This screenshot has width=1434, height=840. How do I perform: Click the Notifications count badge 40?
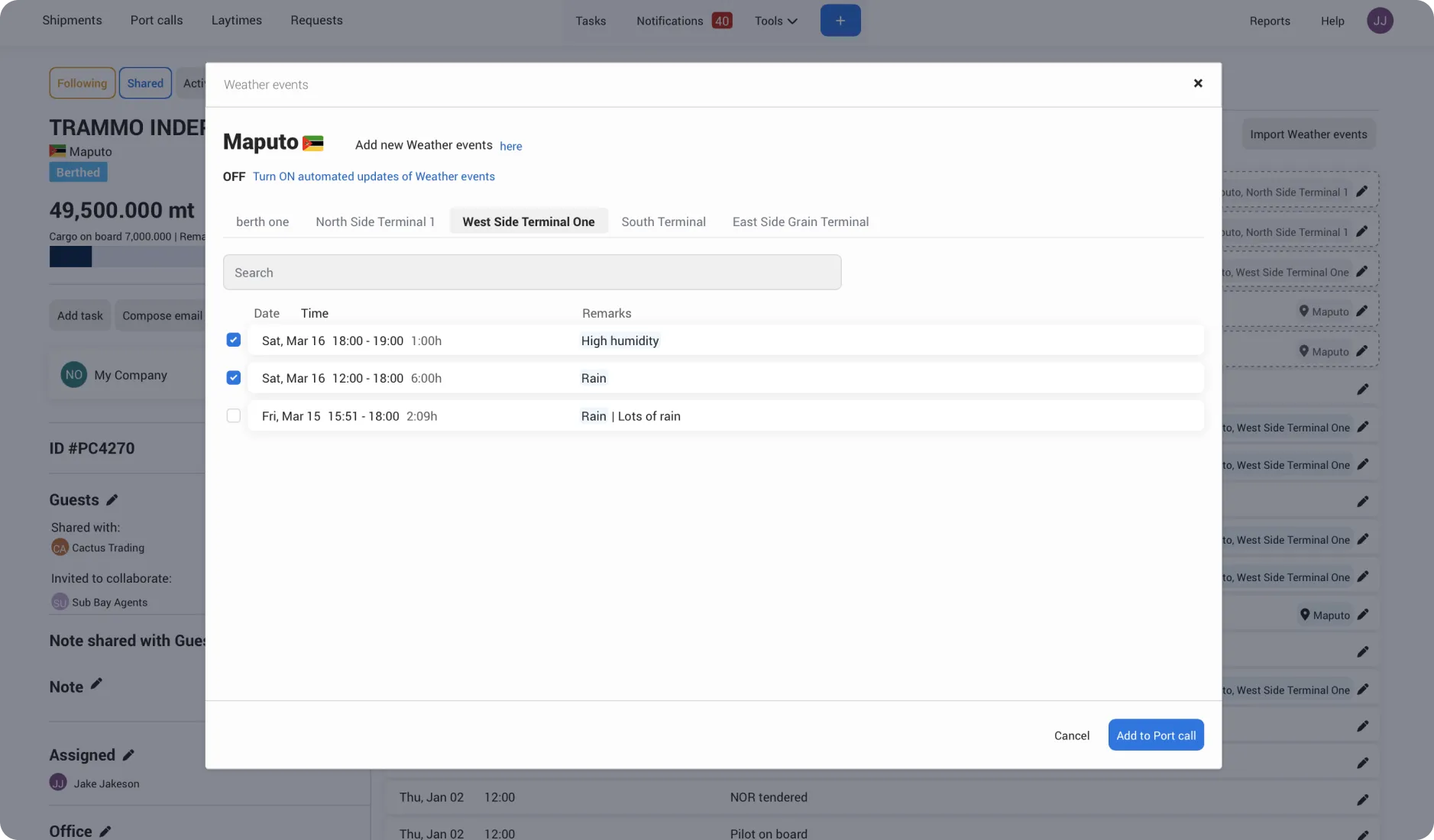tap(721, 21)
